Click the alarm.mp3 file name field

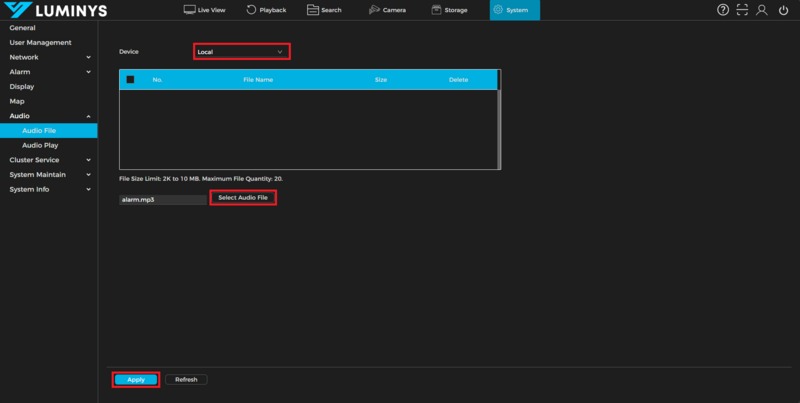coord(162,199)
